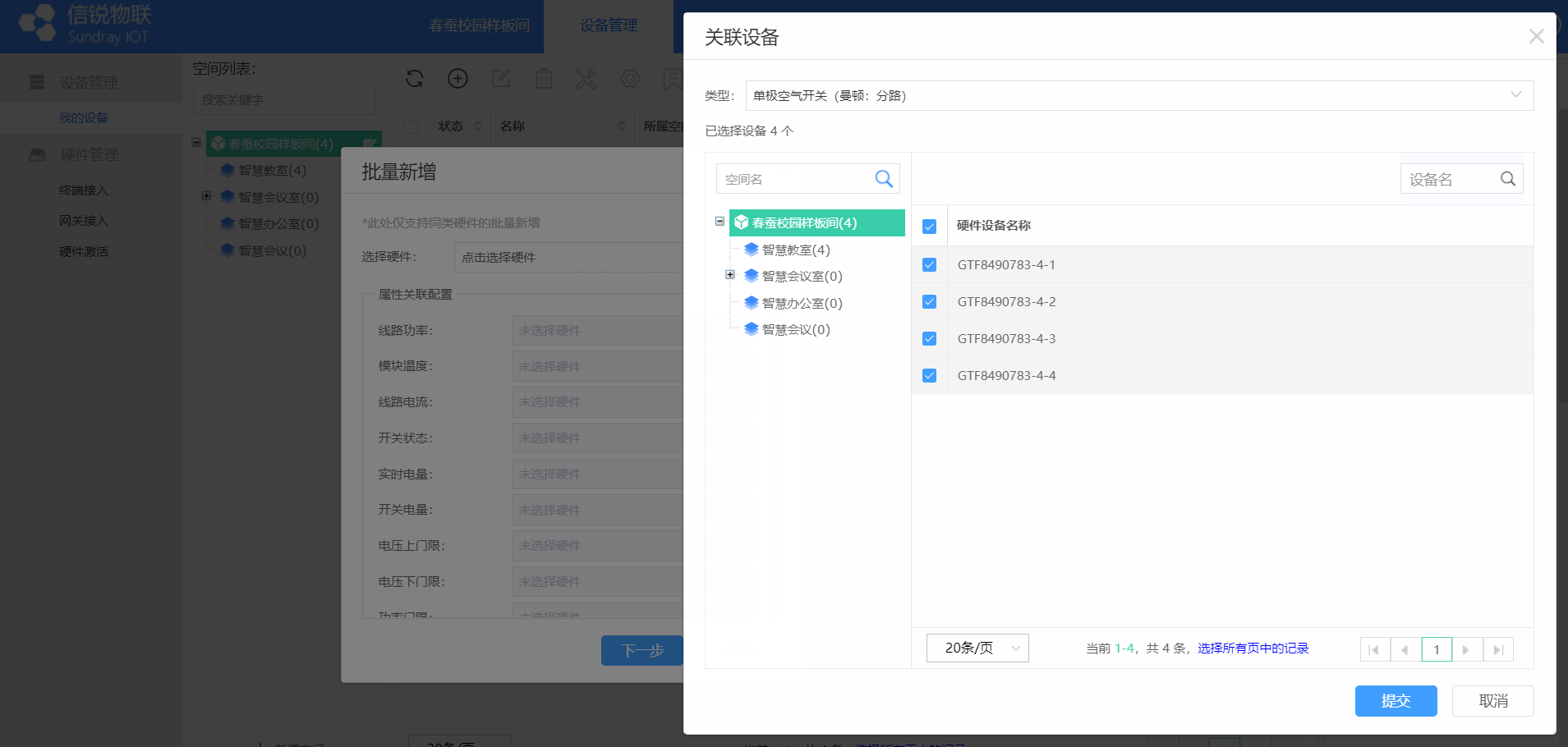The image size is (1568, 747).
Task: Click the magnifier icon in 设备名 search
Action: point(1508,179)
